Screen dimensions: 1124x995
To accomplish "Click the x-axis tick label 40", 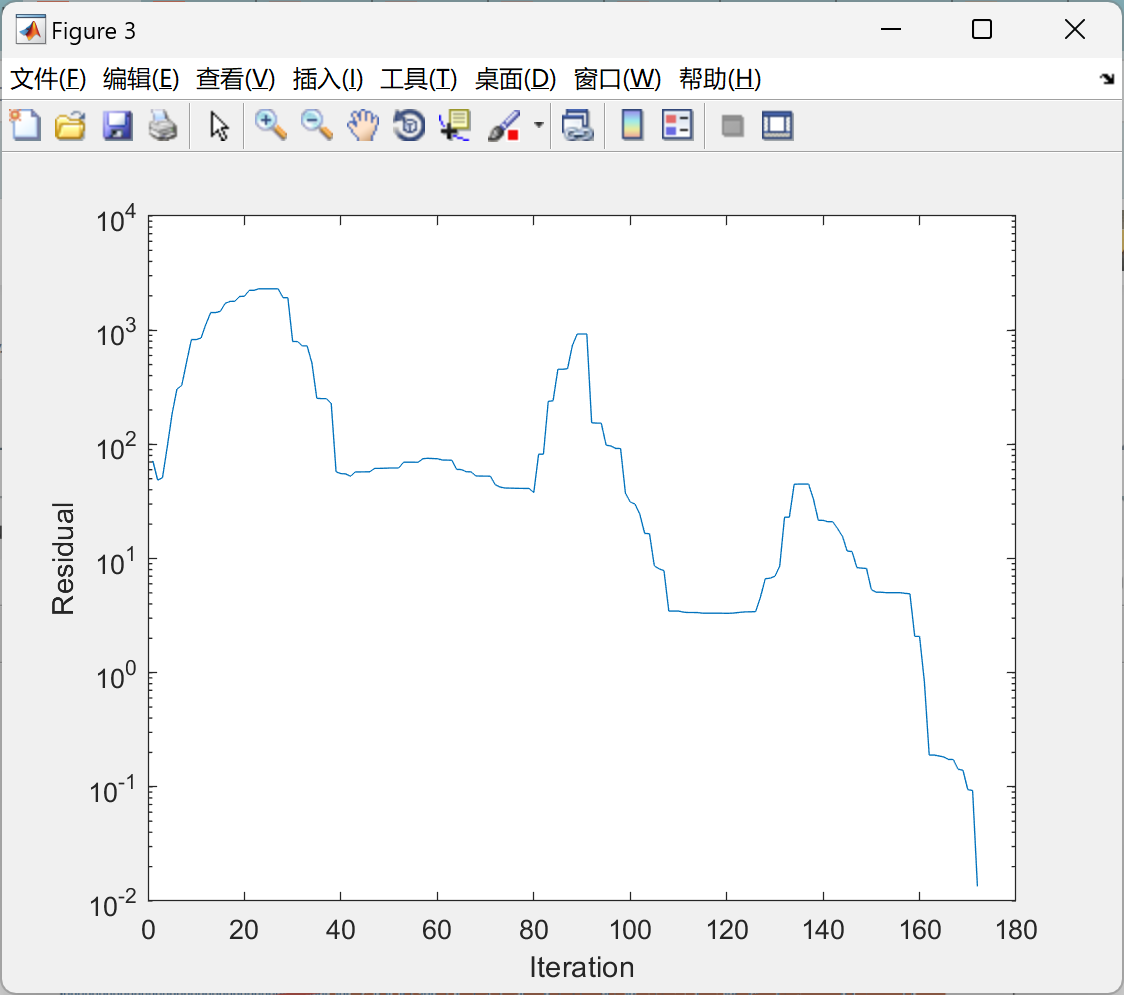I will (x=340, y=930).
